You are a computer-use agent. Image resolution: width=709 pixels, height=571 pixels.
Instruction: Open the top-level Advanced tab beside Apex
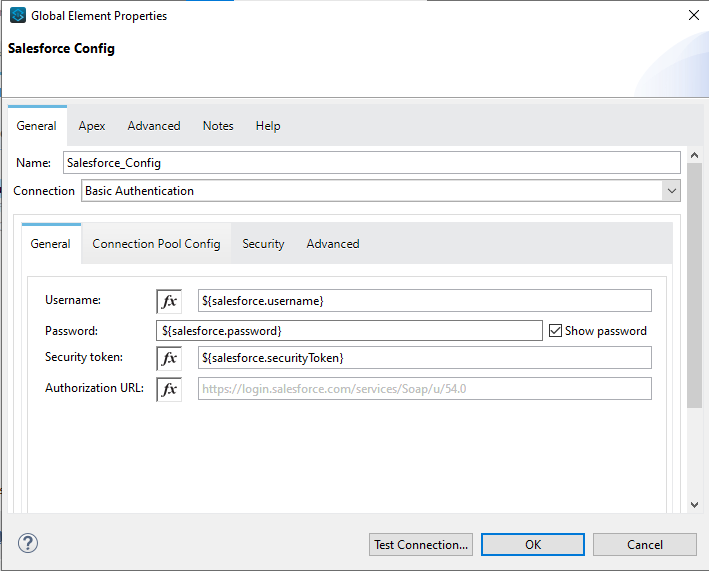(154, 126)
